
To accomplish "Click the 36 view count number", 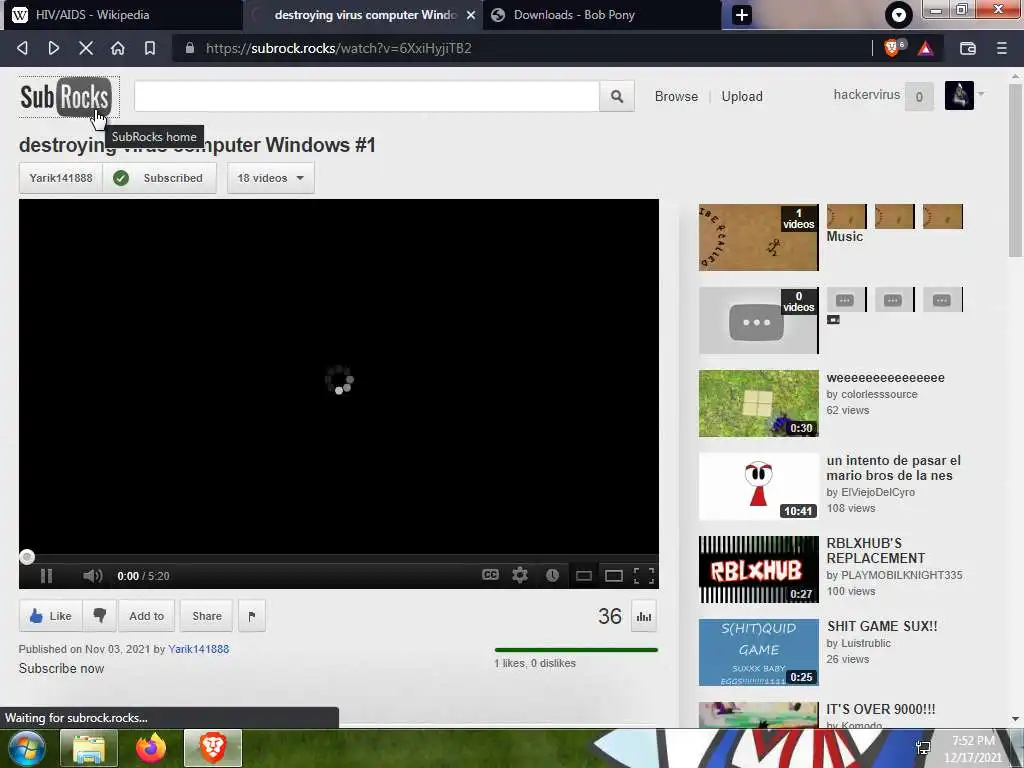I will [609, 616].
